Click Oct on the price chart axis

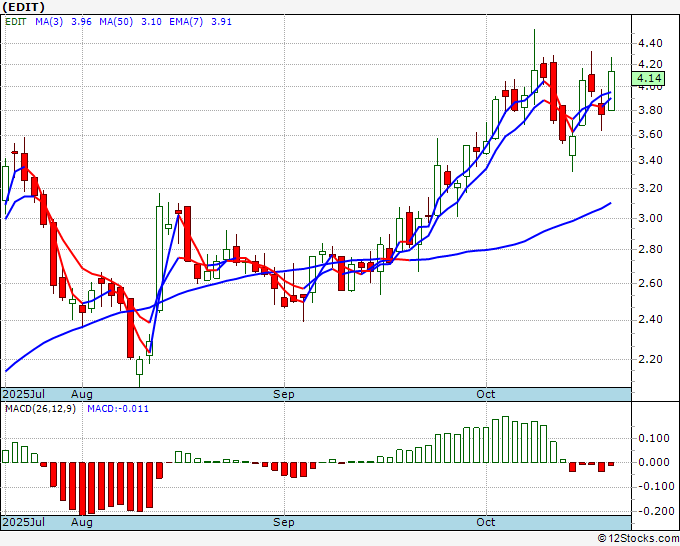(x=486, y=394)
